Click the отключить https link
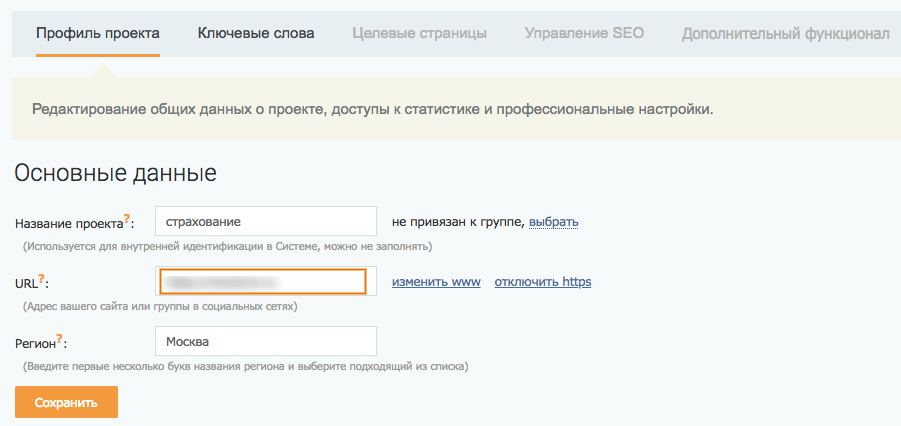Image resolution: width=901 pixels, height=426 pixels. click(542, 282)
